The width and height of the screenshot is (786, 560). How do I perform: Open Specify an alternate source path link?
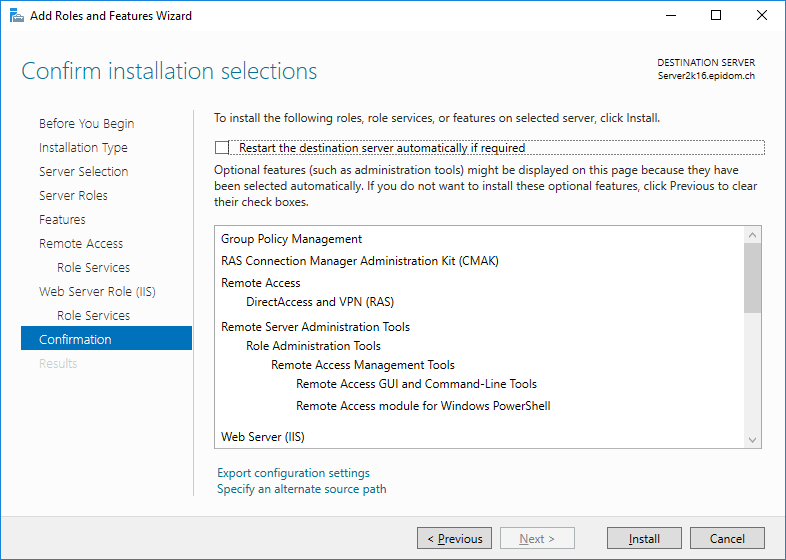(x=302, y=489)
